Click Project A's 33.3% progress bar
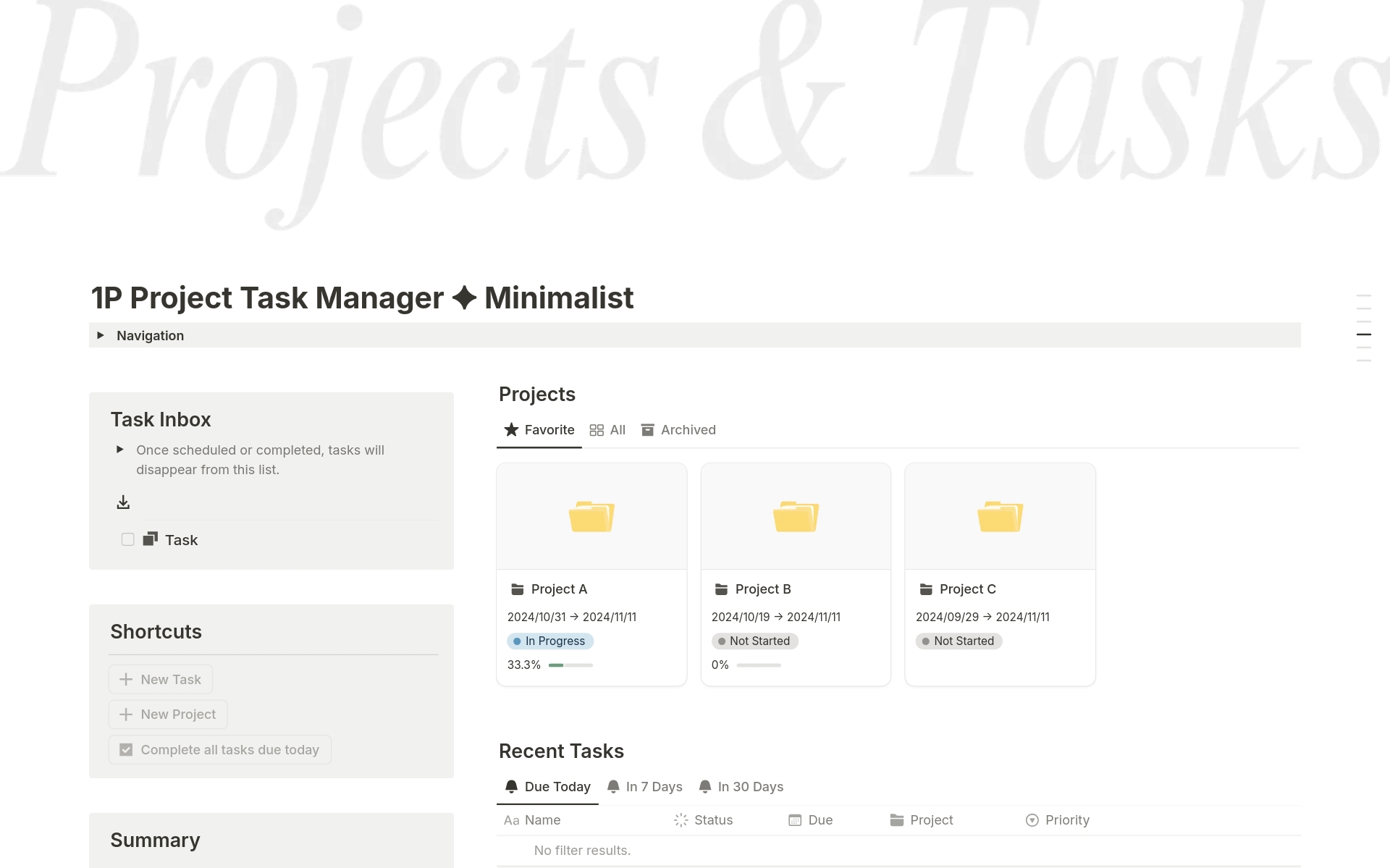 pos(571,665)
